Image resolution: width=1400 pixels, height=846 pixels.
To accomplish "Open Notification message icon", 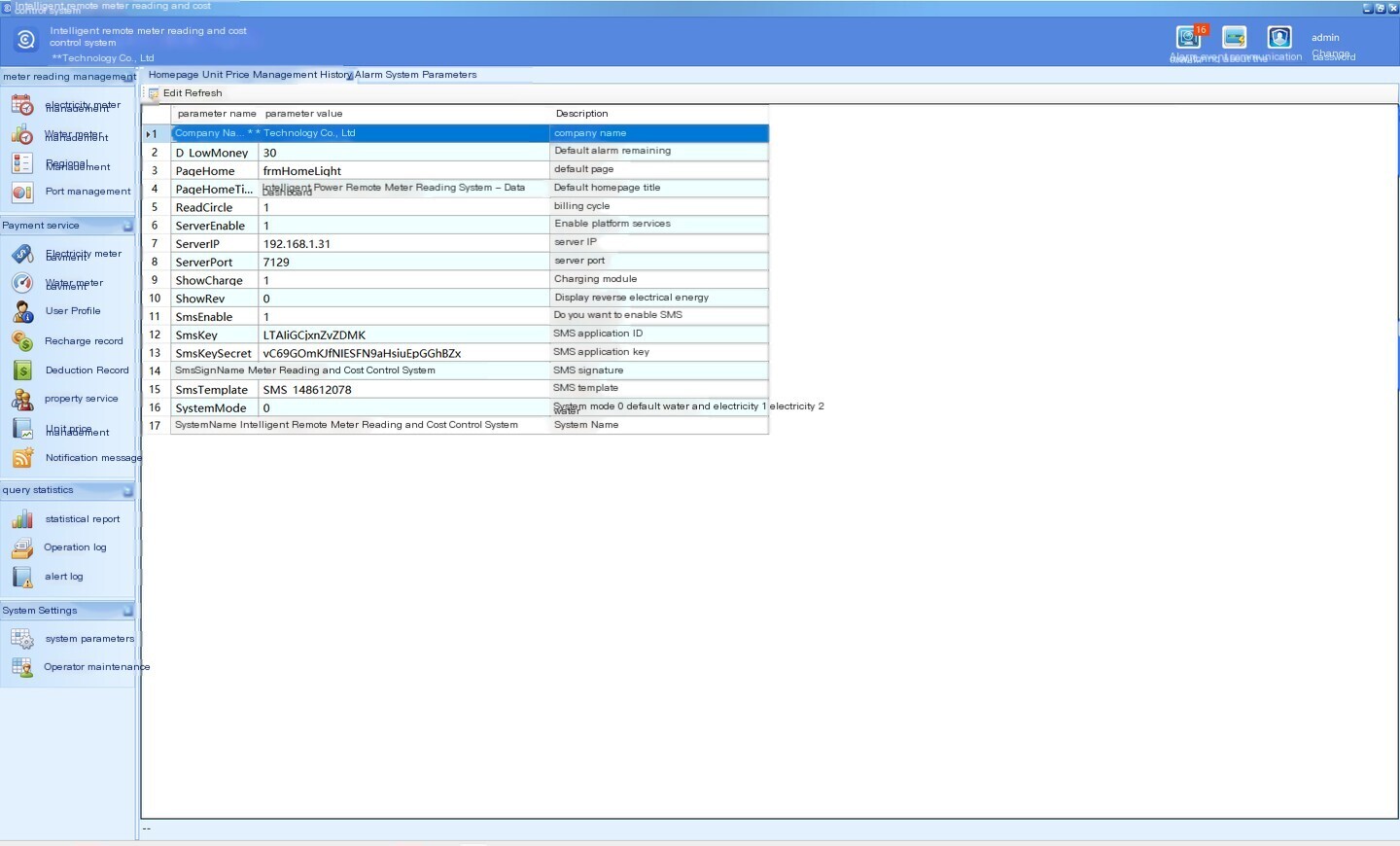I will point(22,457).
